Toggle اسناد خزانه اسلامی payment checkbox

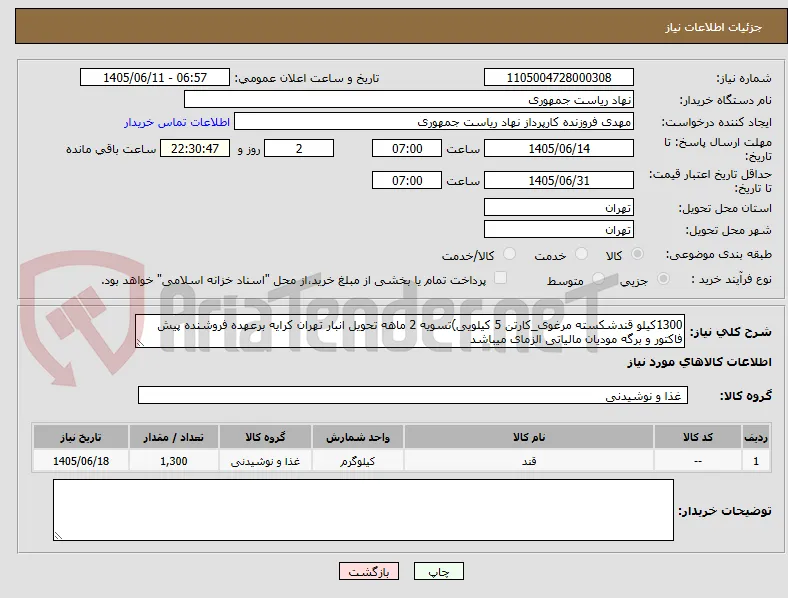pos(501,278)
